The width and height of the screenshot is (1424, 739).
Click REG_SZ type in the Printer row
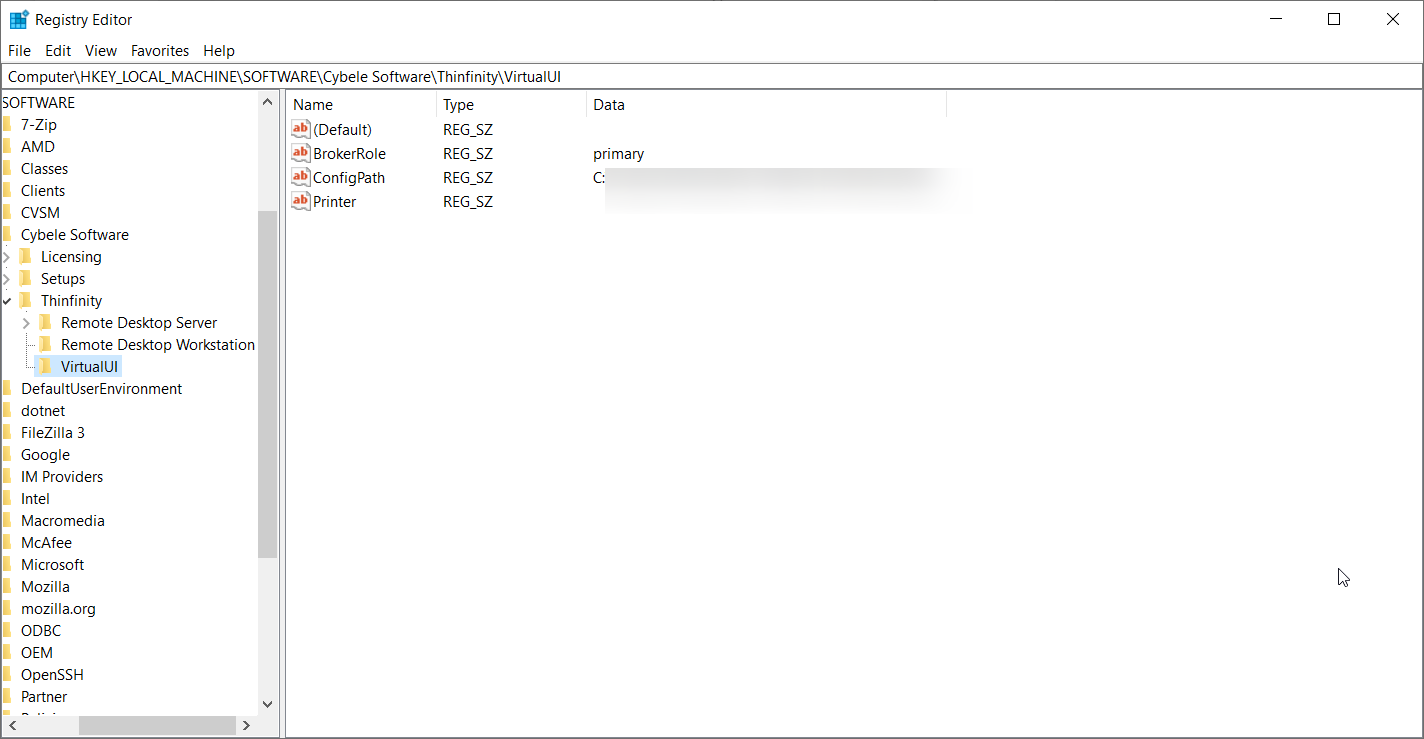[x=468, y=201]
